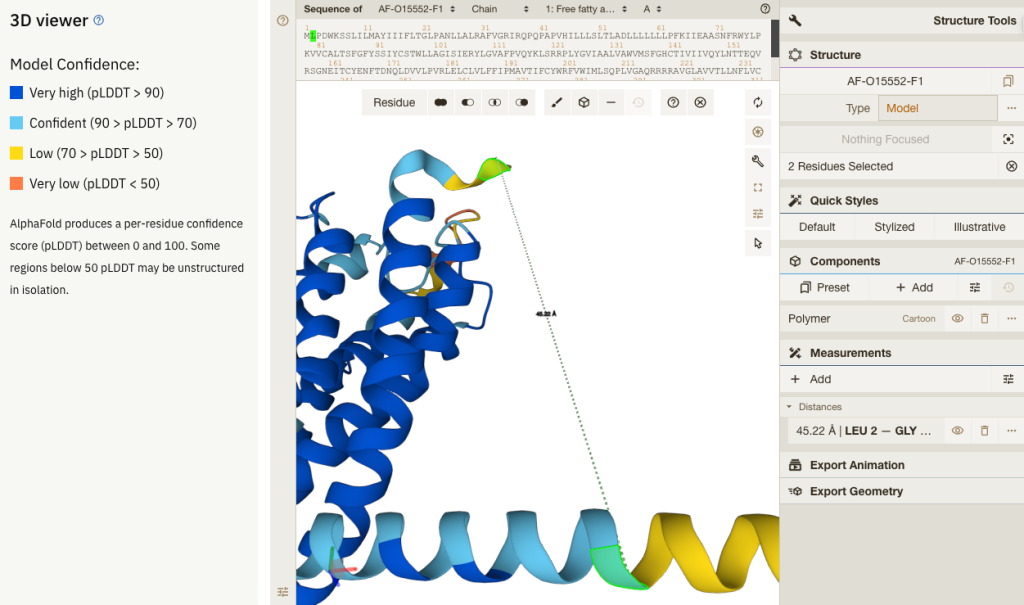Image resolution: width=1024 pixels, height=605 pixels.
Task: Toggle controls panel with wrench icon in viewport
Action: pos(758,161)
